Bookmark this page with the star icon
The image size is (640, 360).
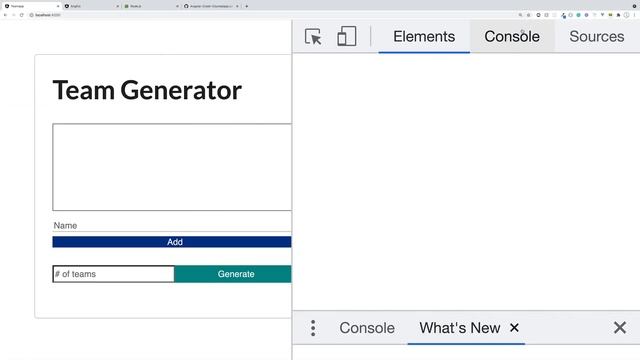pos(529,15)
